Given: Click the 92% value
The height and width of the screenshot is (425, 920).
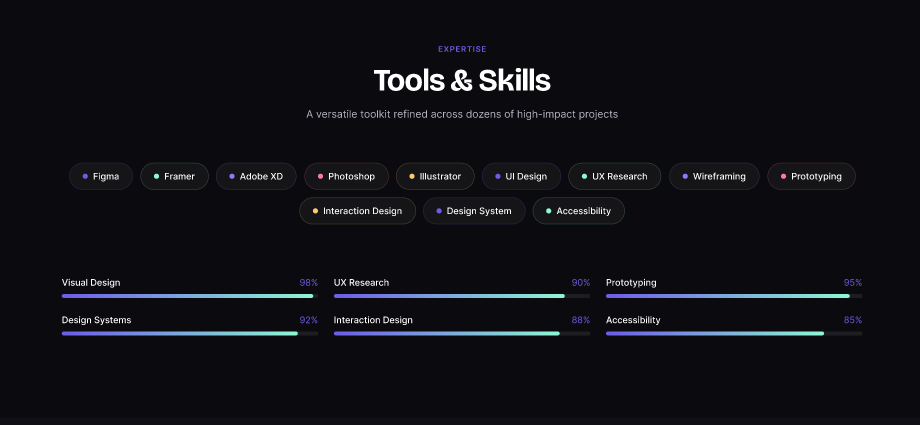Looking at the screenshot, I should click(x=309, y=320).
